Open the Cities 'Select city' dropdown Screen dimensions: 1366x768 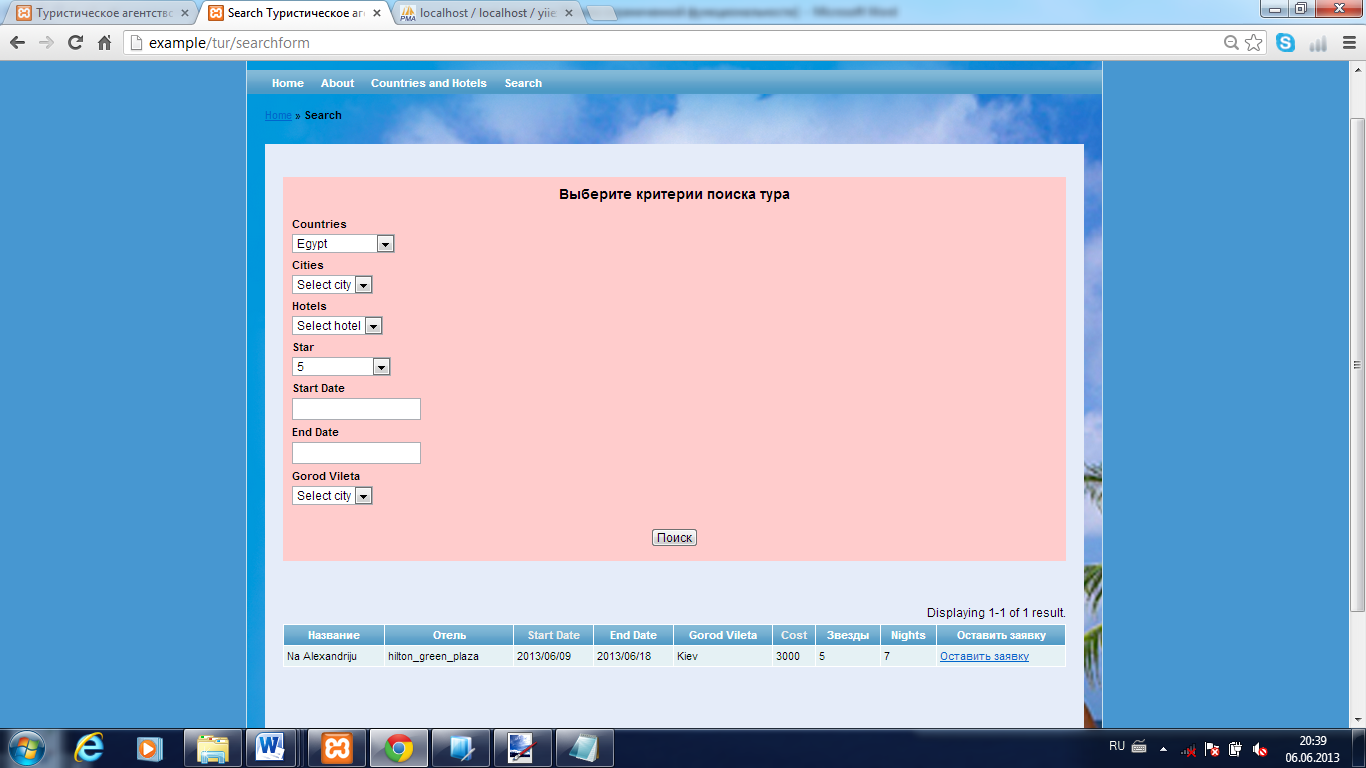pyautogui.click(x=332, y=285)
